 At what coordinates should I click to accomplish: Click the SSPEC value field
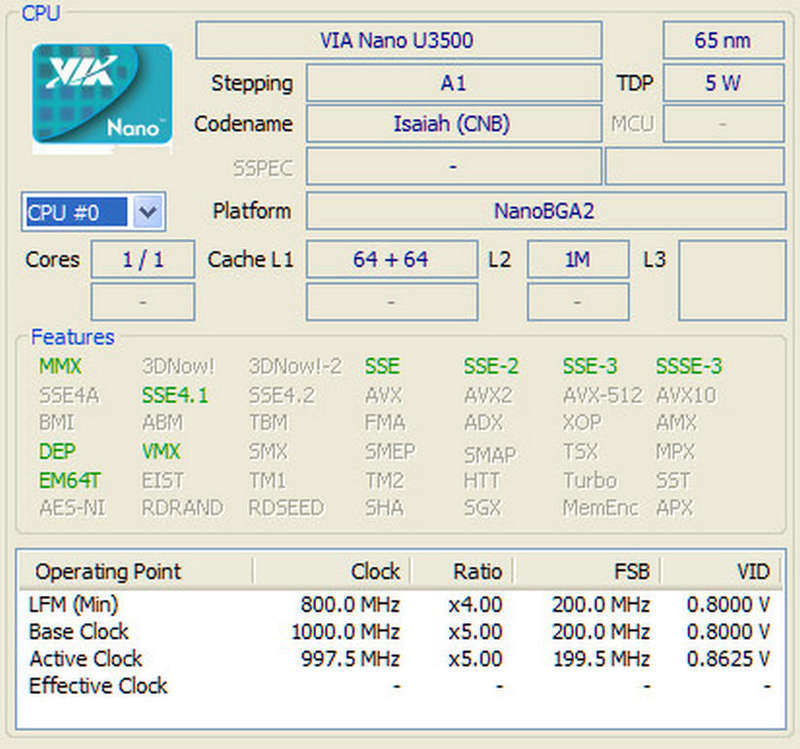tap(454, 166)
